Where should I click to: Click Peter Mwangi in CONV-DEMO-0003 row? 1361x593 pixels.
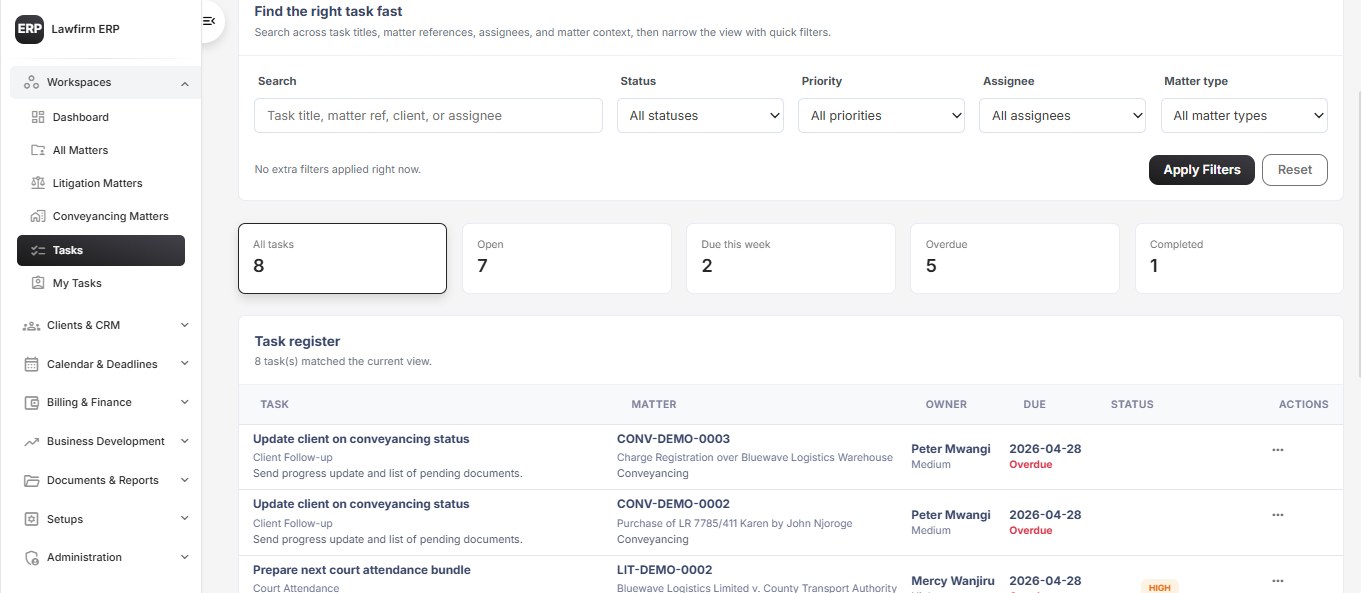pos(951,449)
